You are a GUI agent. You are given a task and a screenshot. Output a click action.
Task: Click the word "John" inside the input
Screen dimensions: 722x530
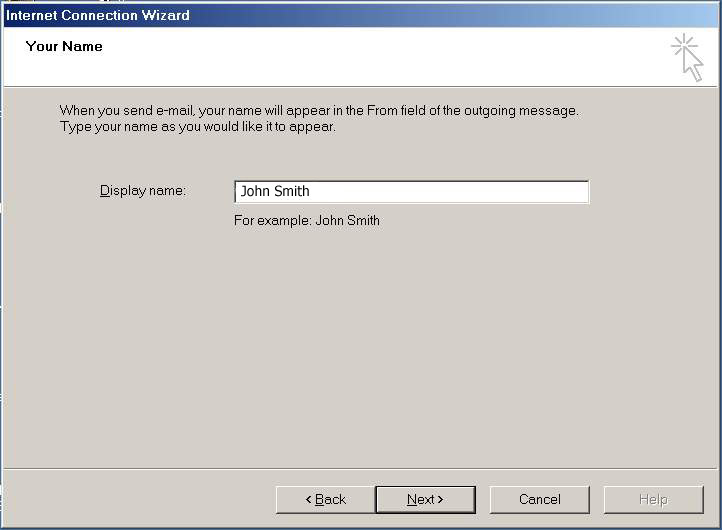[x=255, y=191]
